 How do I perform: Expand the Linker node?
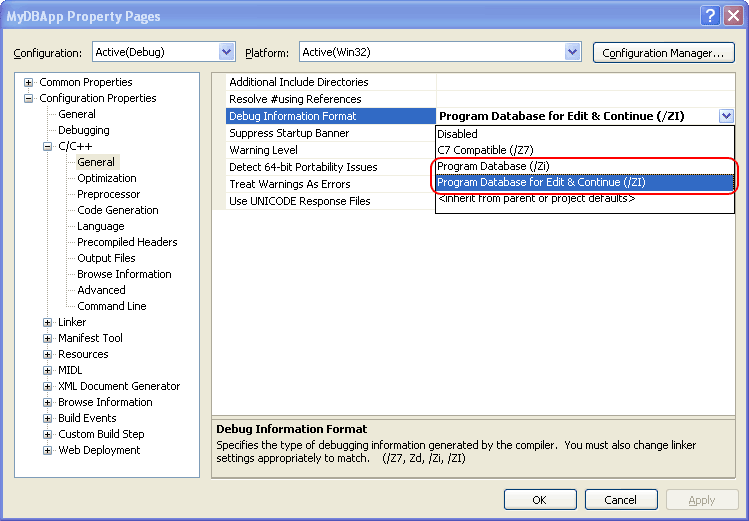47,322
